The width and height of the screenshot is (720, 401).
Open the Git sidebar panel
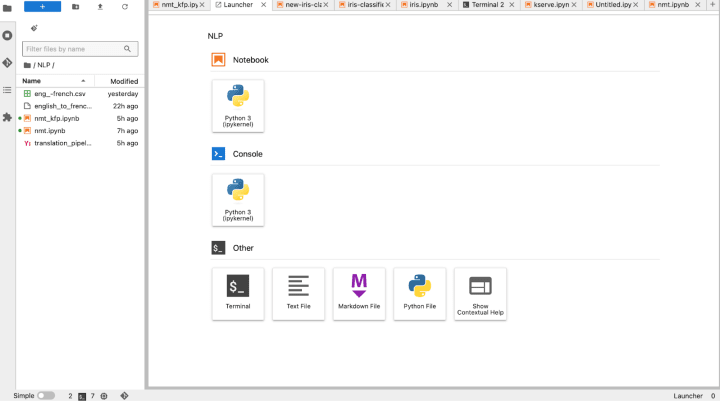click(7, 62)
